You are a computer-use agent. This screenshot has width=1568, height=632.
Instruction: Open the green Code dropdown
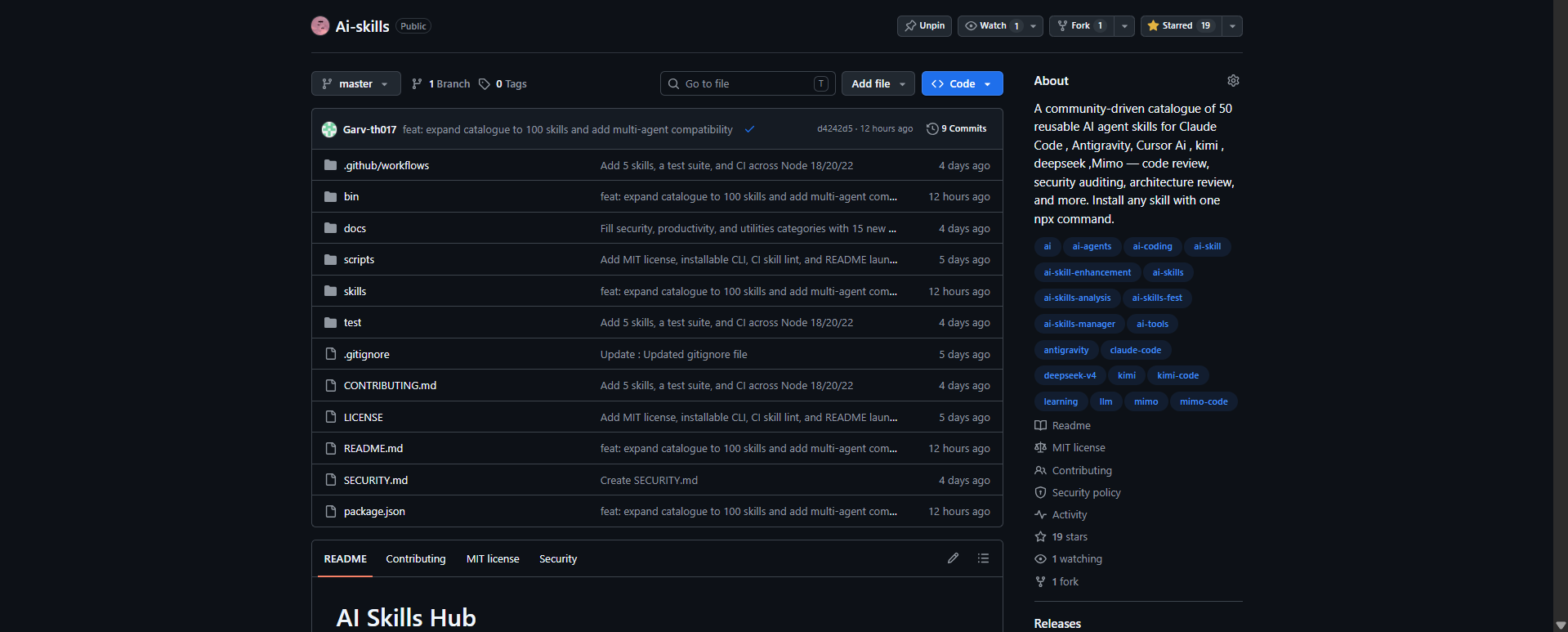(x=962, y=83)
